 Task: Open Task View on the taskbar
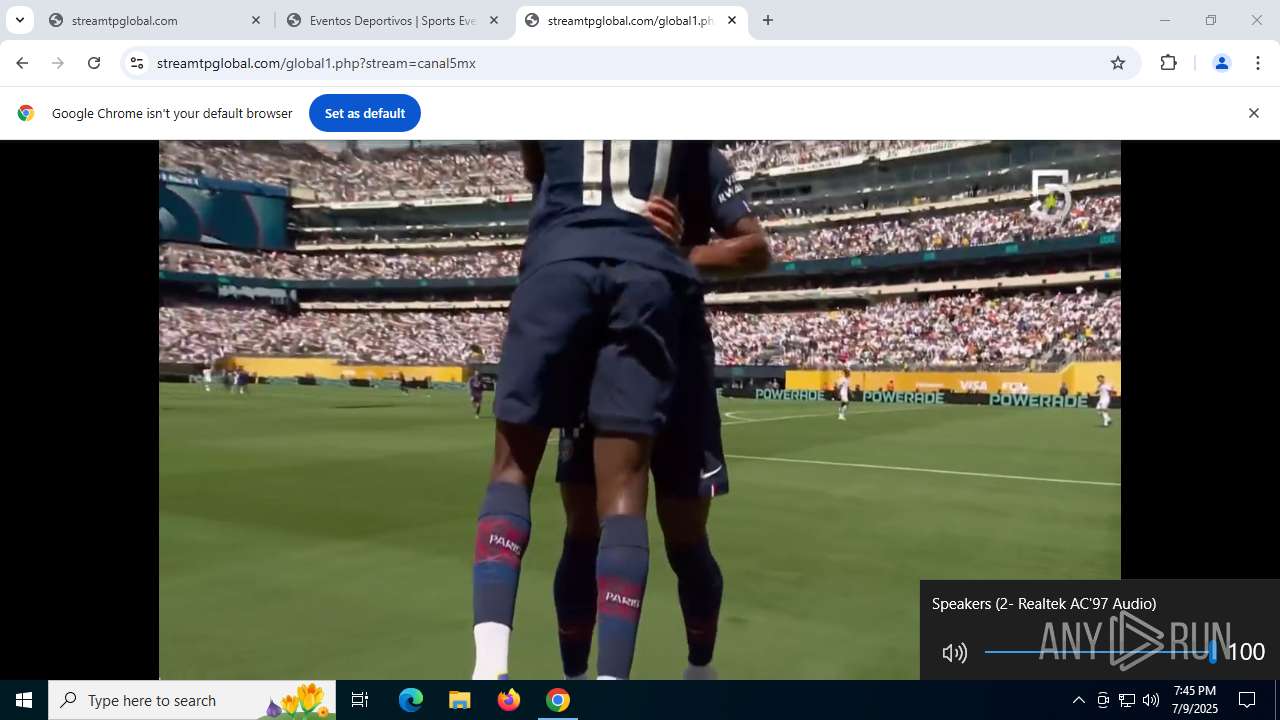click(360, 700)
